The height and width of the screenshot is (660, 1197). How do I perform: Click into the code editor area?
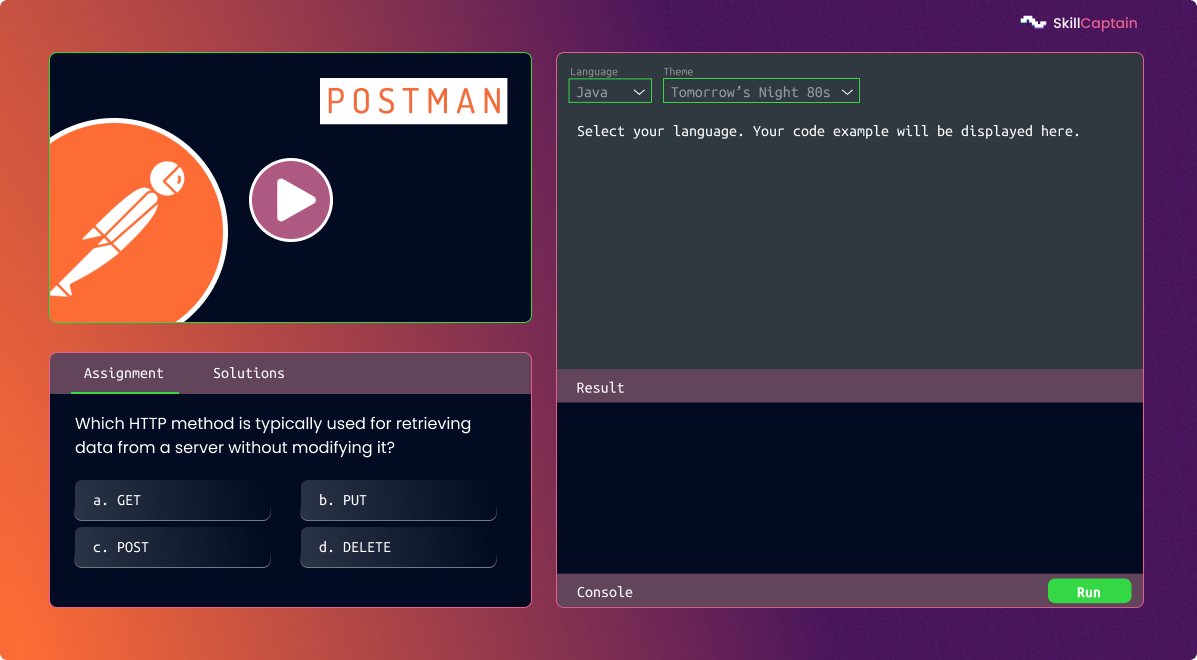tap(850, 240)
